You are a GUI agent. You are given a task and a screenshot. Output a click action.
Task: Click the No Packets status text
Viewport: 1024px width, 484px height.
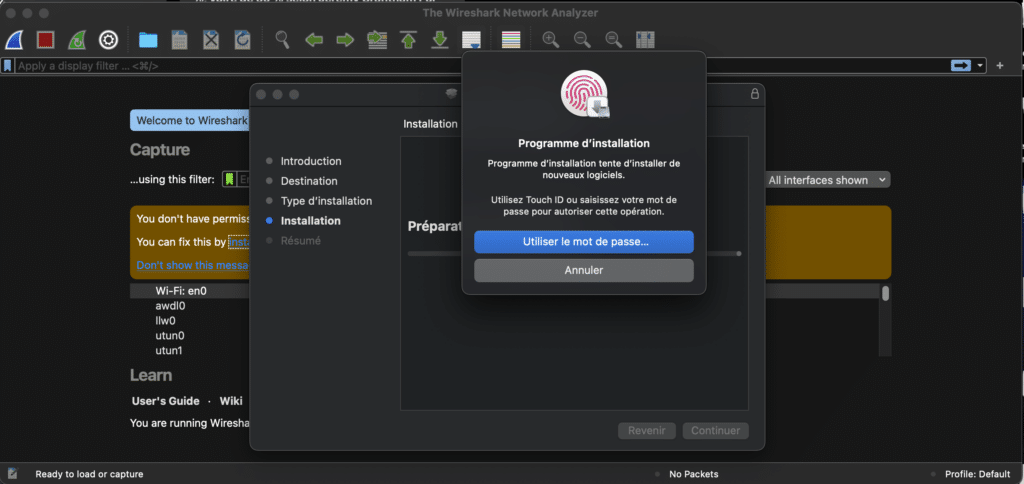pyautogui.click(x=694, y=474)
